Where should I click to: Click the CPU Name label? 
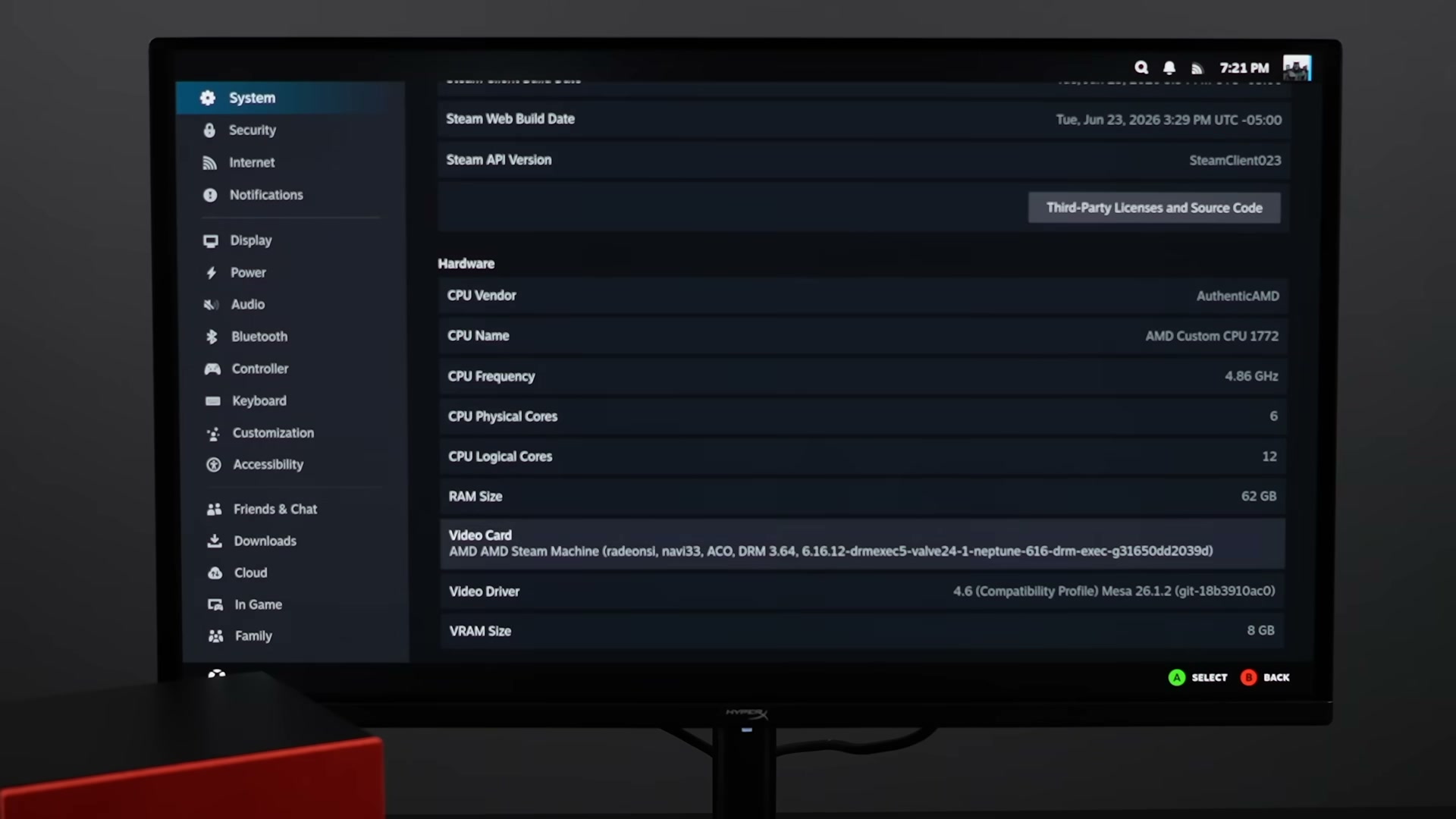[x=478, y=336]
